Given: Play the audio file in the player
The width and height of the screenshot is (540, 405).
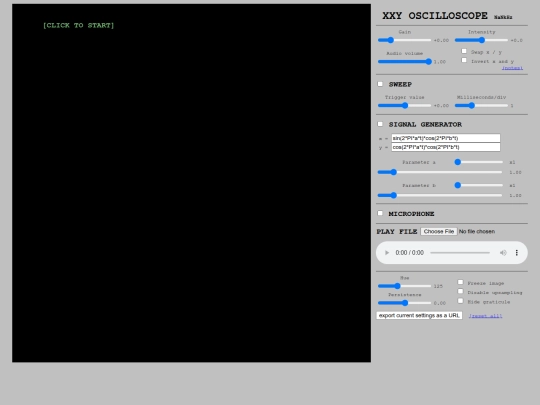Looking at the screenshot, I should click(387, 252).
